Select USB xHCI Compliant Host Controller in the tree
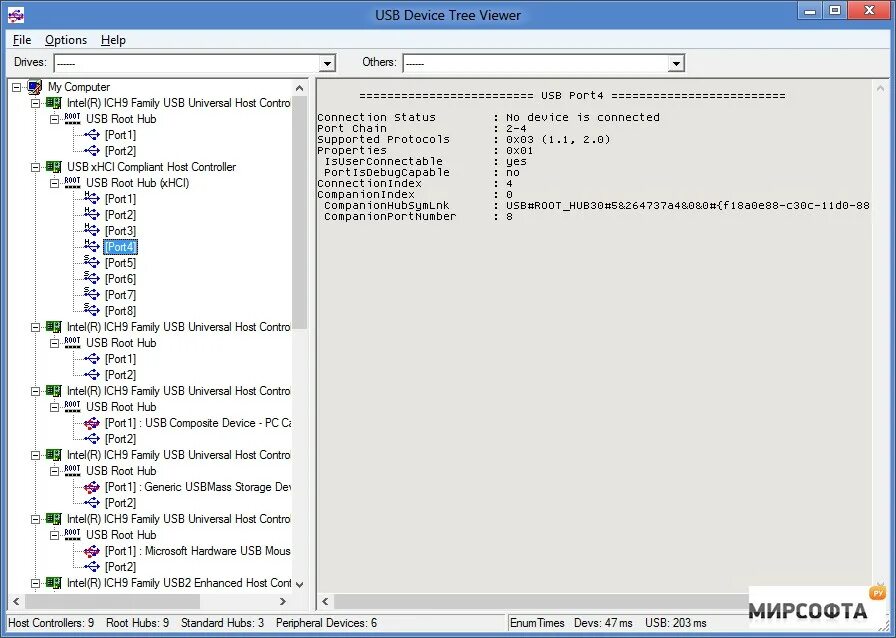Screen dimensions: 896x638 coord(151,167)
